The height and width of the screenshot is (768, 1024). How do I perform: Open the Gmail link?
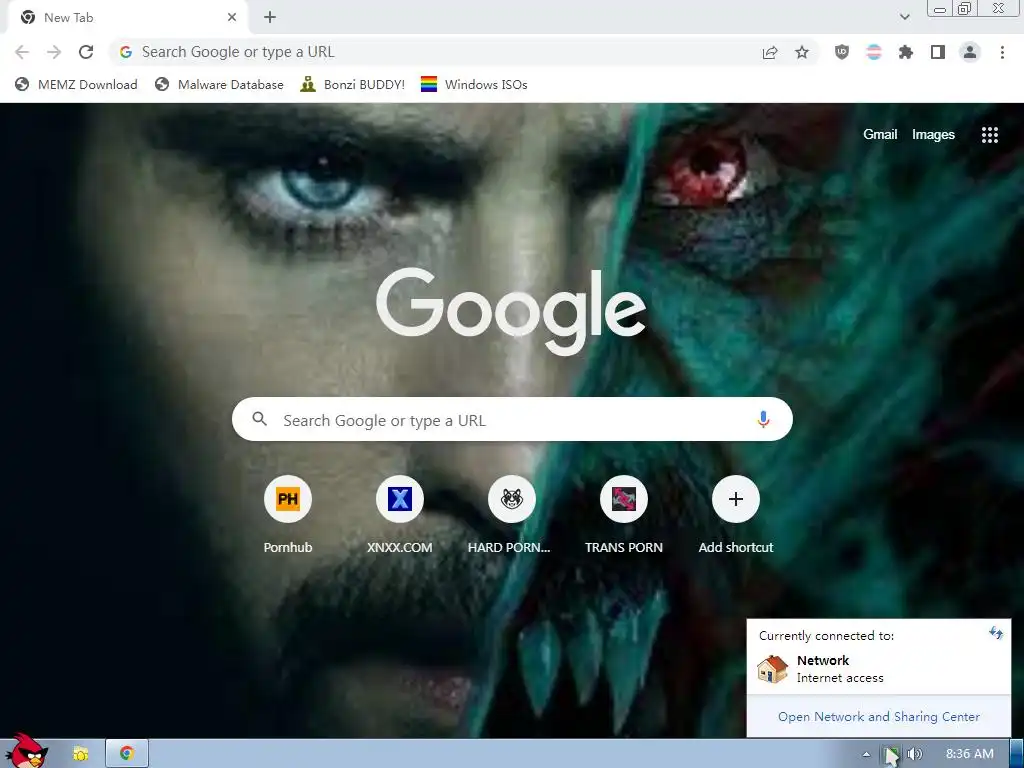tap(880, 135)
